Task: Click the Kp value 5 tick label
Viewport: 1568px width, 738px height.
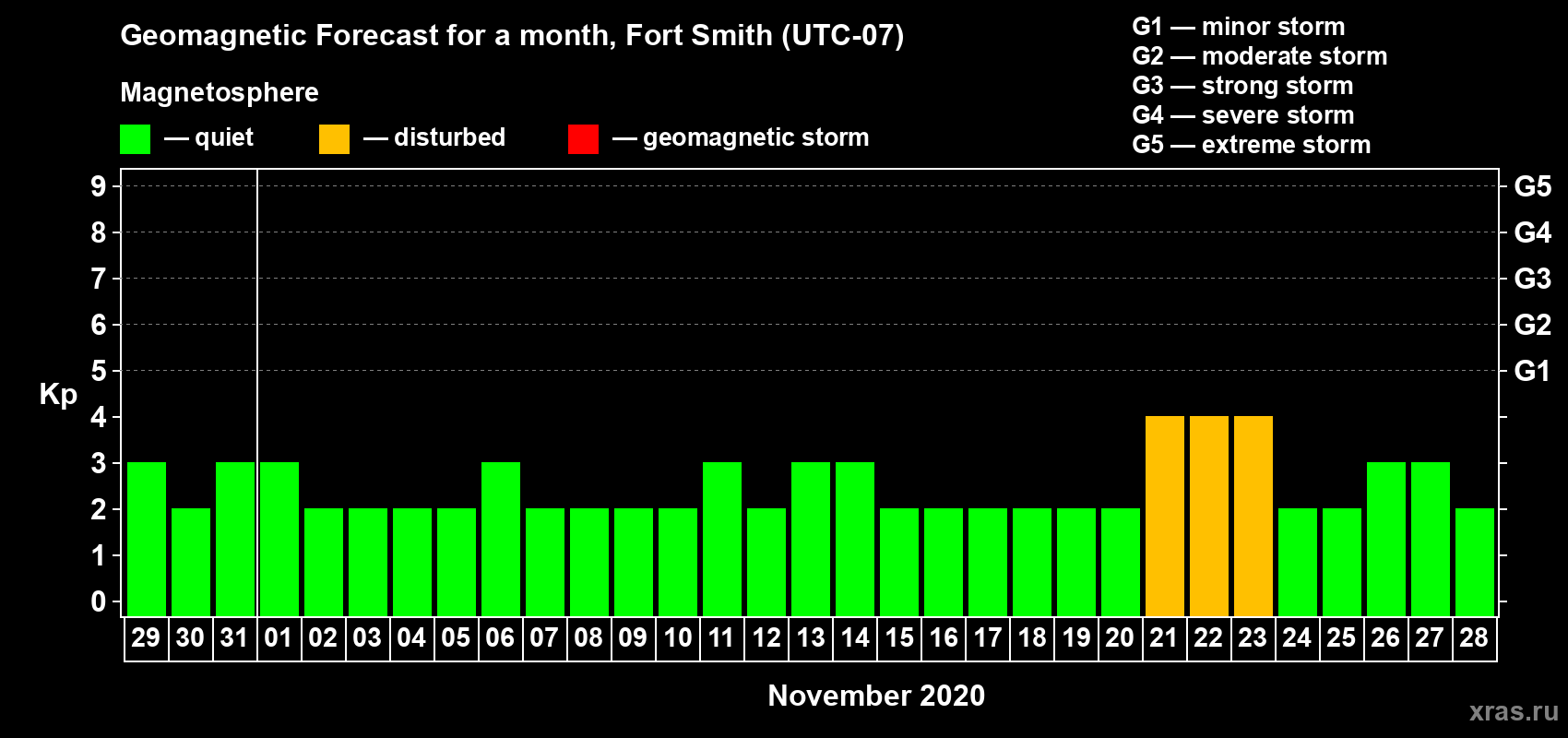Action: (99, 371)
